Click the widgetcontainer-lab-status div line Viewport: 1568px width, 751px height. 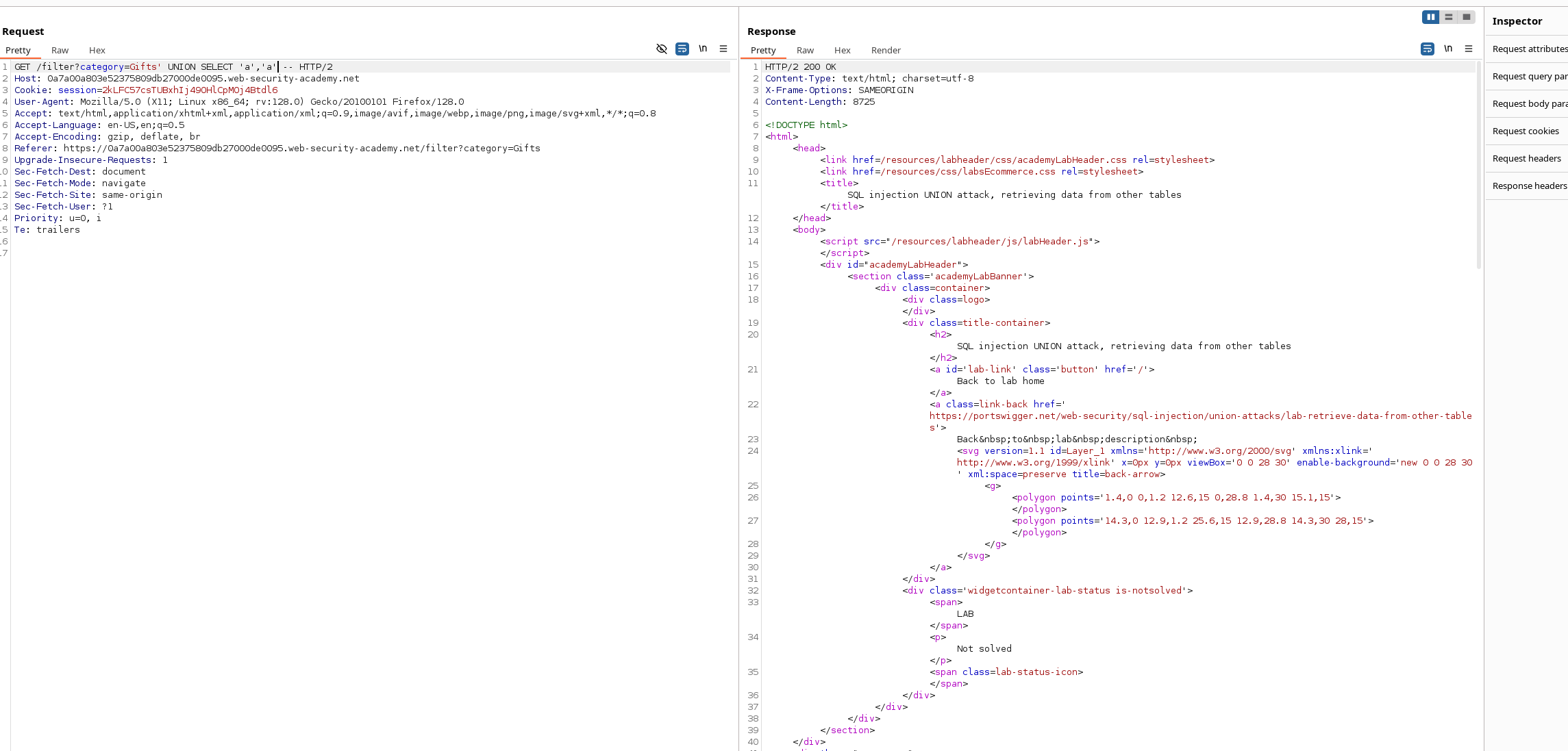(1047, 590)
